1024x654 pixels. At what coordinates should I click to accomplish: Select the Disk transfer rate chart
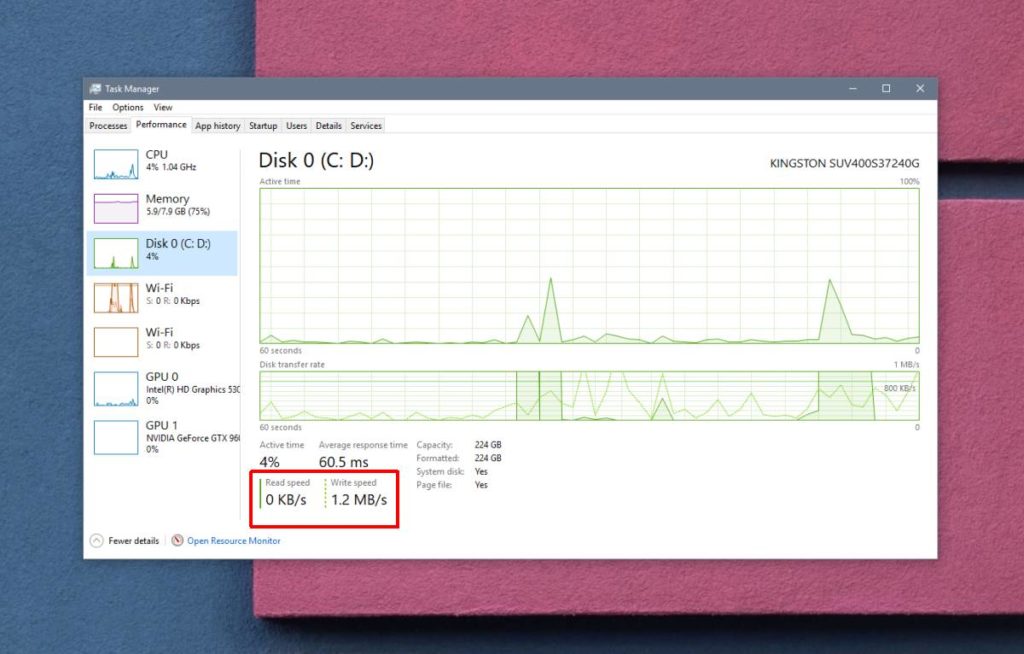coord(588,395)
